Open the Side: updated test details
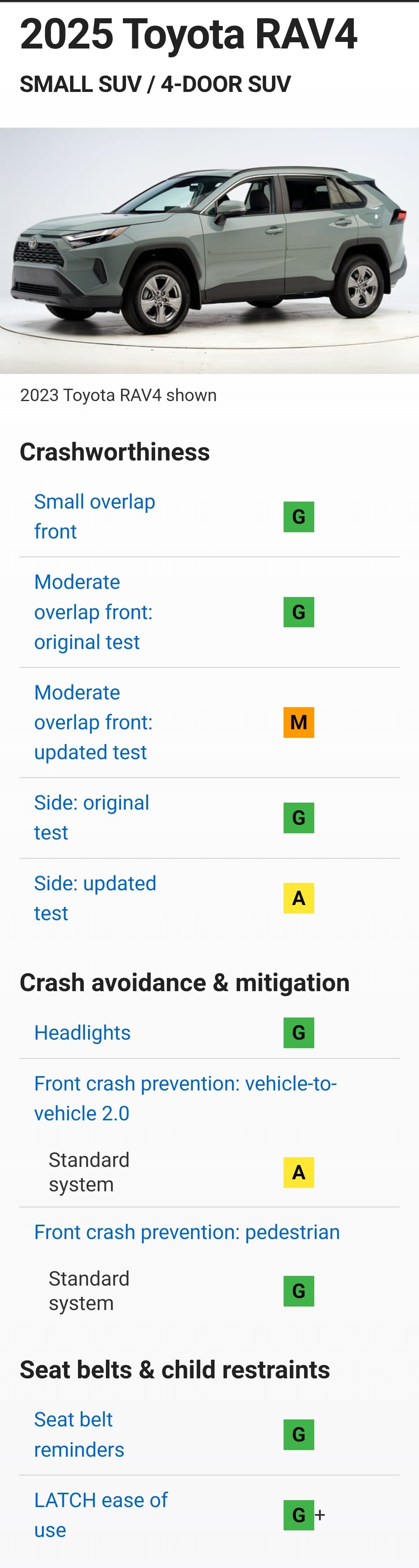 (x=95, y=898)
